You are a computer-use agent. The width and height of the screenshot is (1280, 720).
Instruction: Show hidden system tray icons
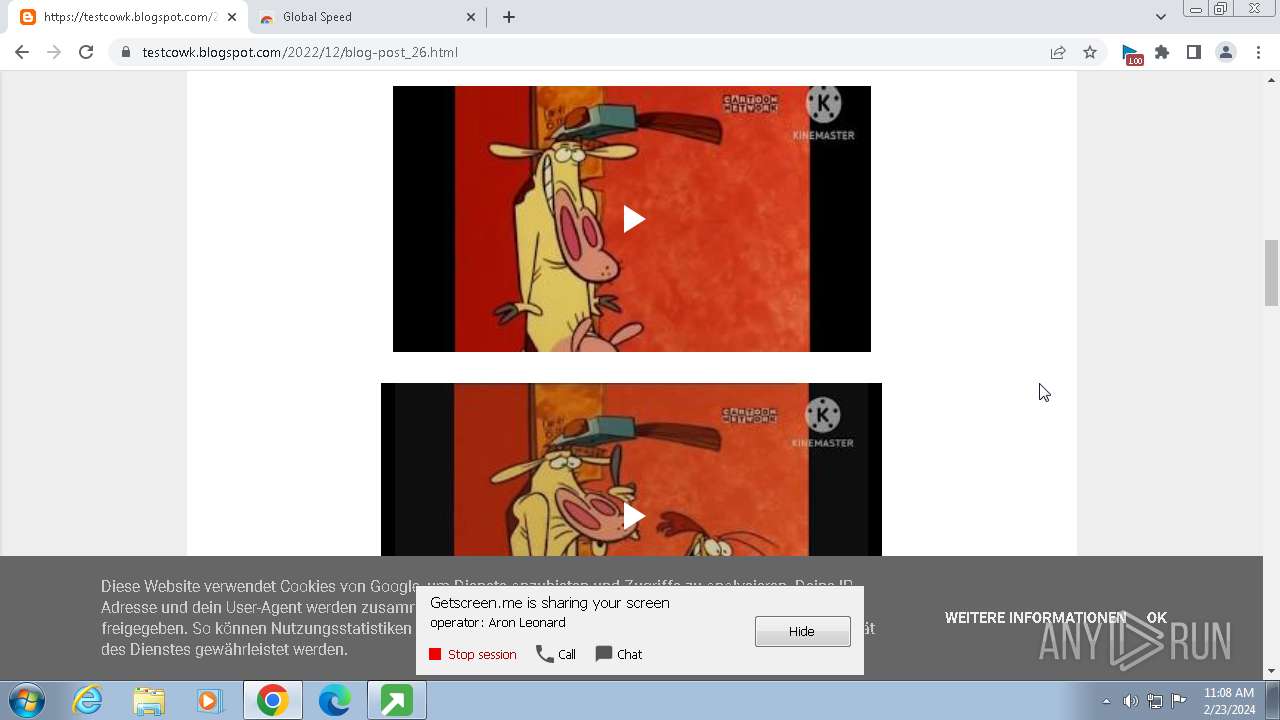(x=1106, y=701)
